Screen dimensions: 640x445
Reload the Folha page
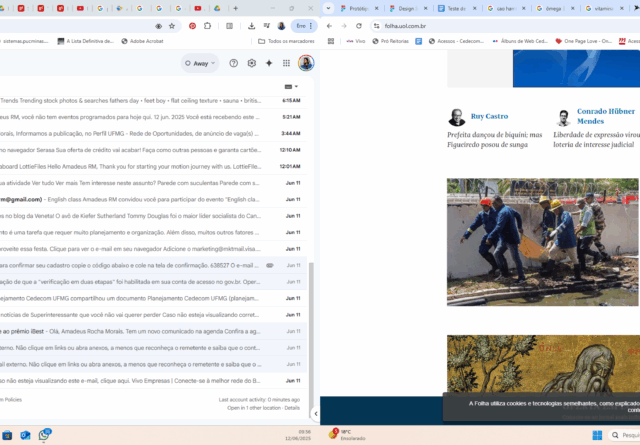click(x=358, y=26)
